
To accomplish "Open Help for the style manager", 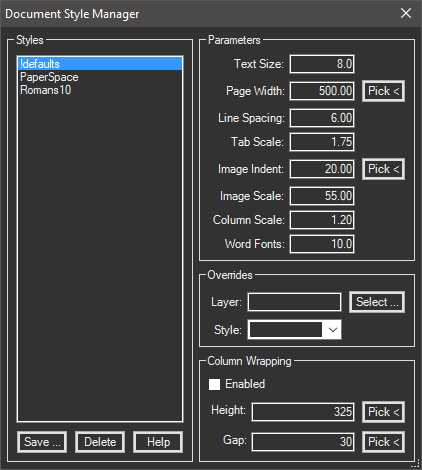I will [x=158, y=442].
